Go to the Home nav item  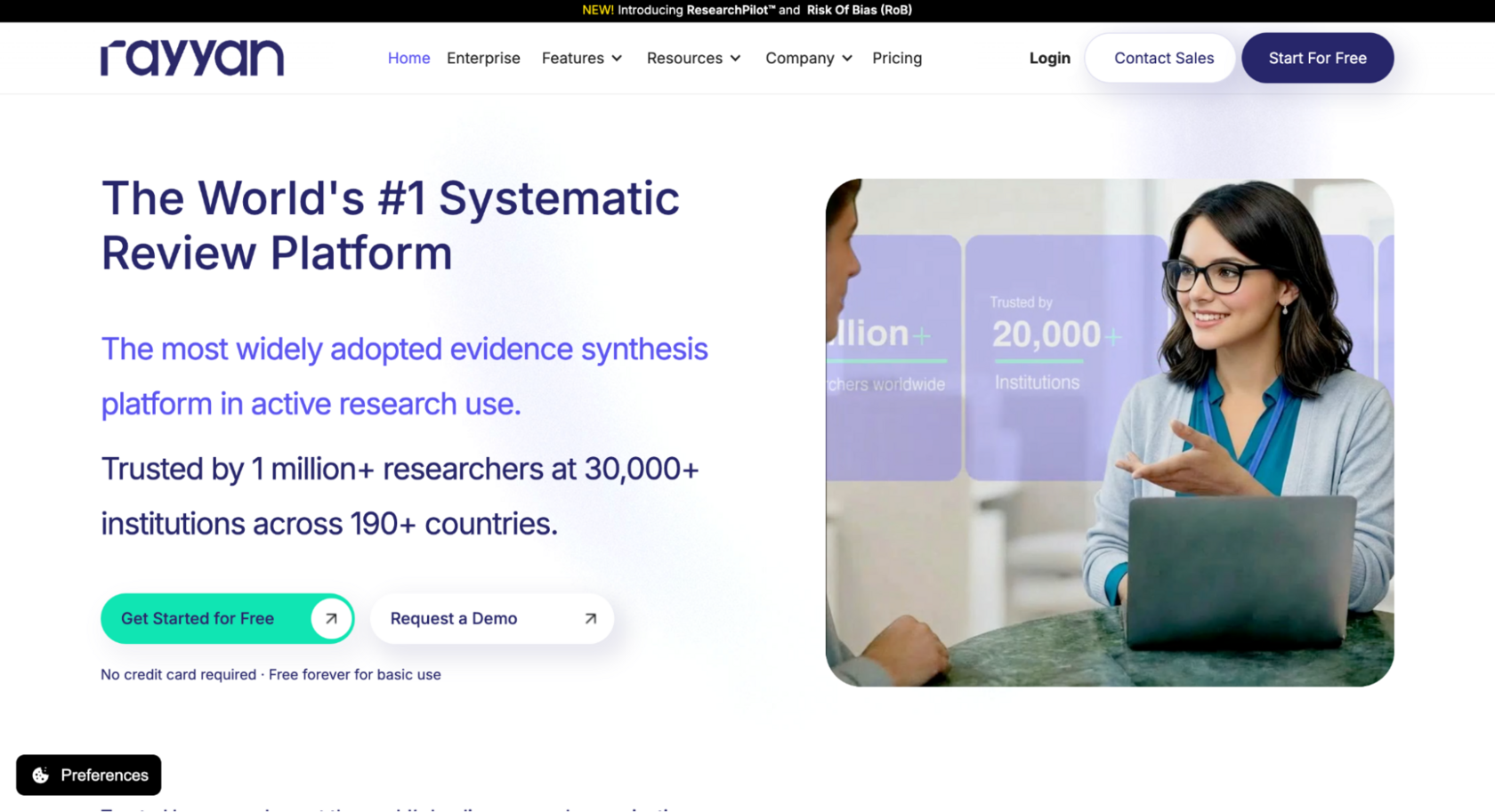tap(408, 58)
